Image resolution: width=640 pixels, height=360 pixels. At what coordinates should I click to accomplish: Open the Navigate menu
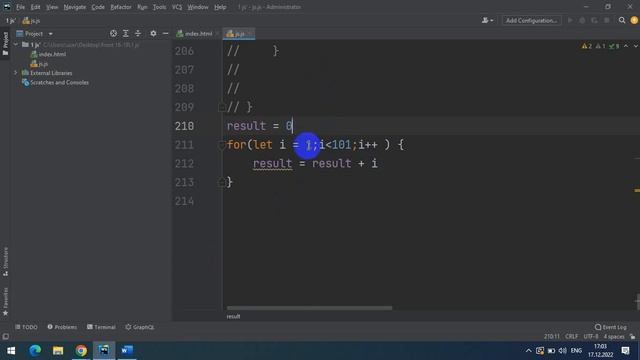(75, 7)
